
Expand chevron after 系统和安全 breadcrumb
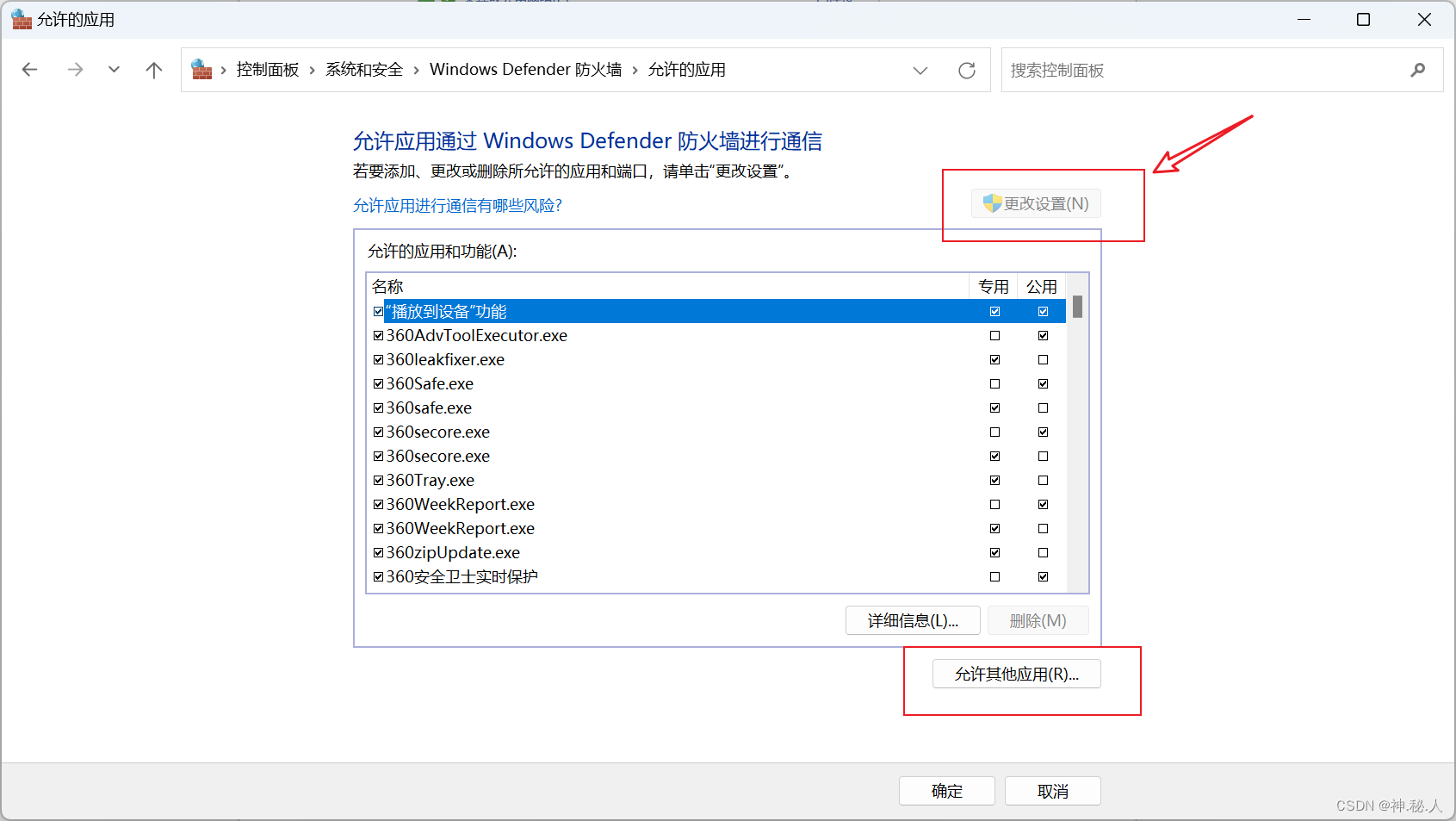click(416, 70)
